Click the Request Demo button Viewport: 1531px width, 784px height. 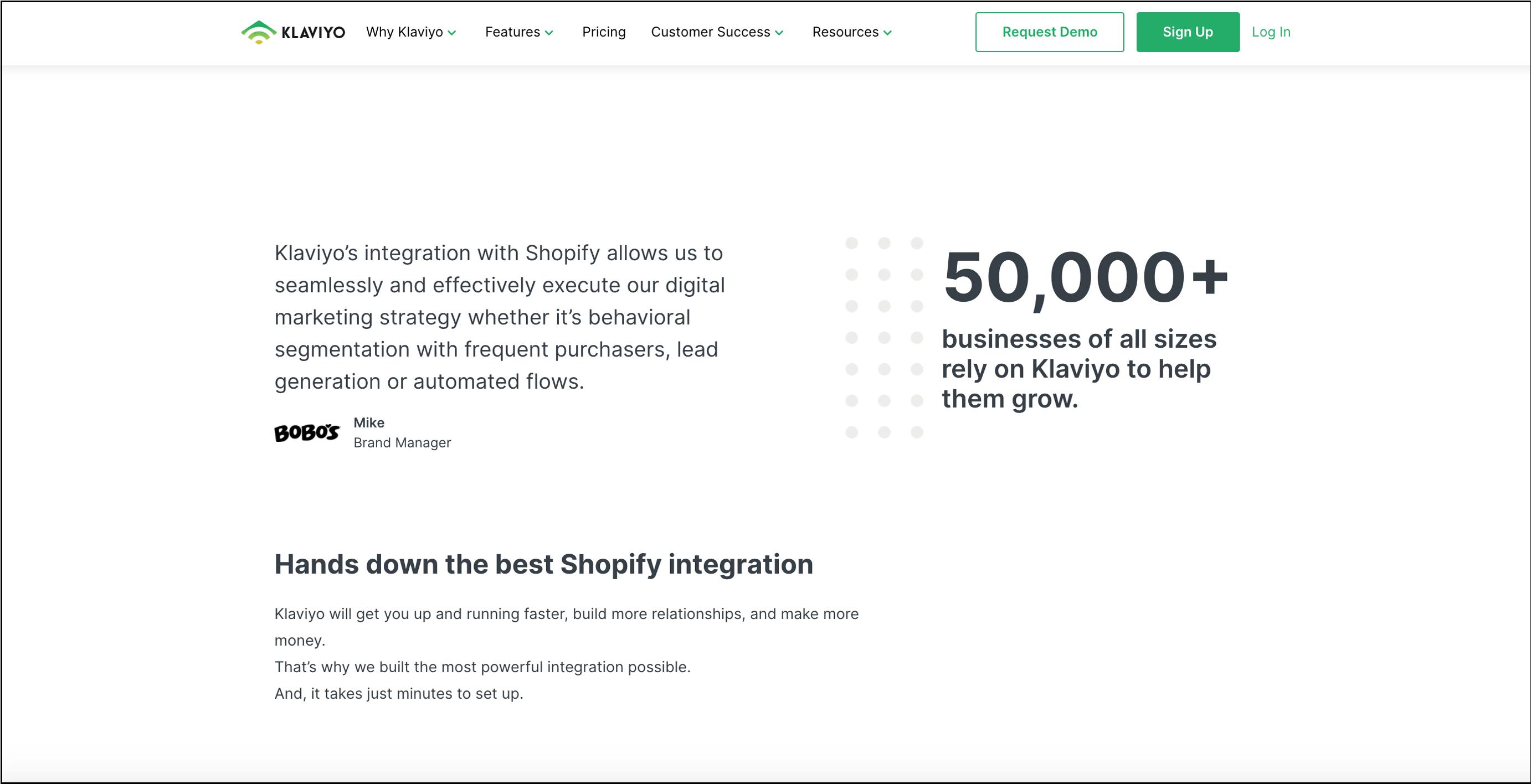[1050, 32]
